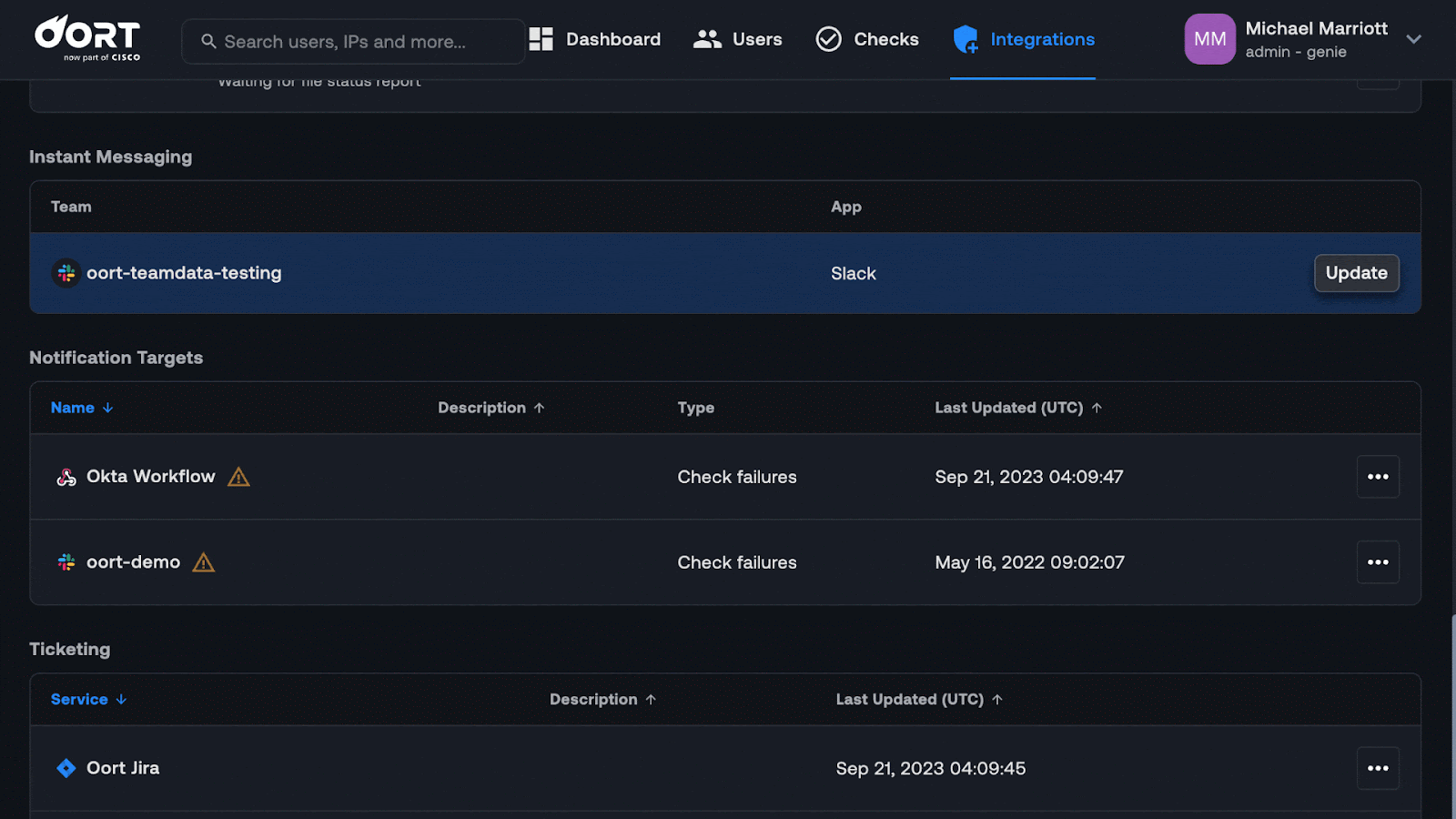Open options menu for oort-demo row
Image resolution: width=1456 pixels, height=819 pixels.
(1378, 562)
